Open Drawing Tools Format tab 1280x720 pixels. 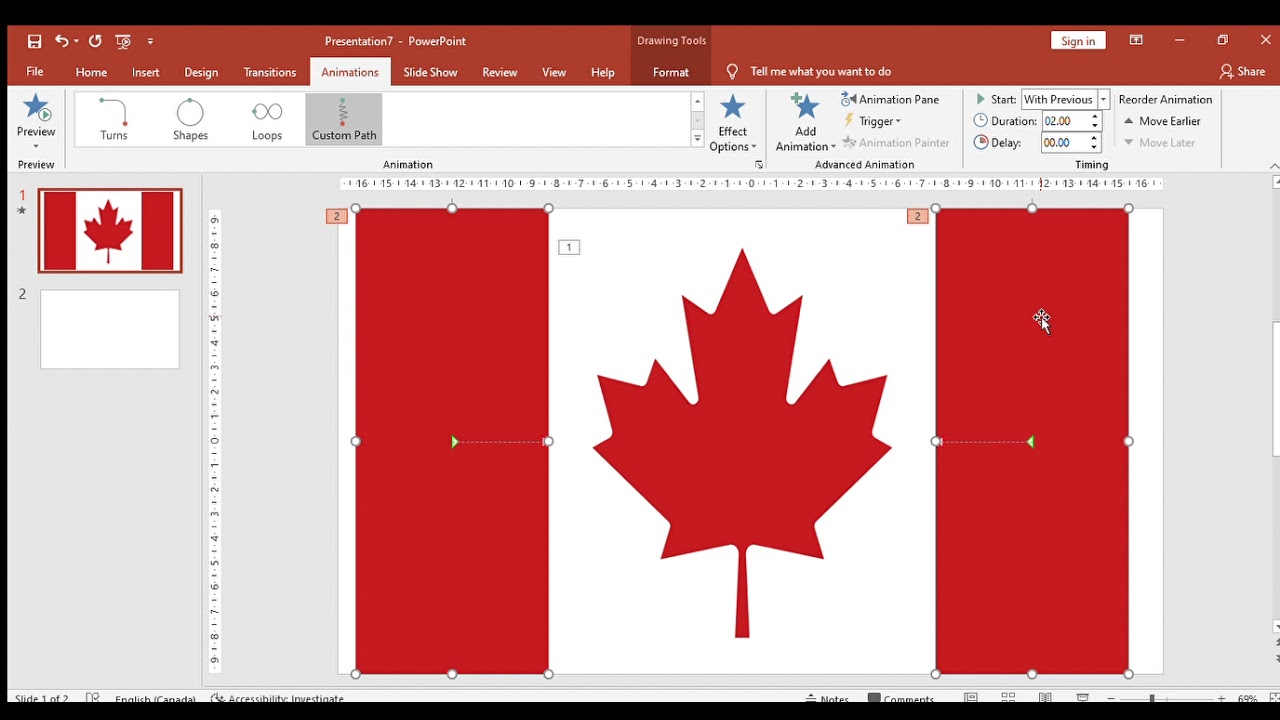coord(671,72)
